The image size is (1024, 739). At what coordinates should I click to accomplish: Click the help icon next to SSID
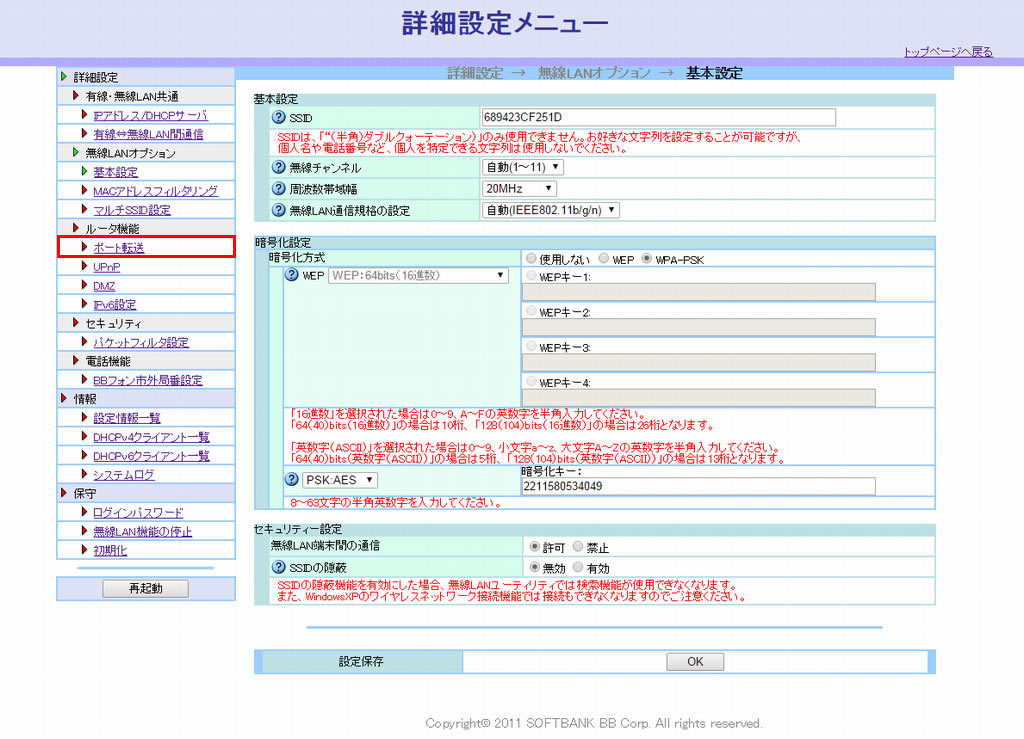(x=279, y=118)
